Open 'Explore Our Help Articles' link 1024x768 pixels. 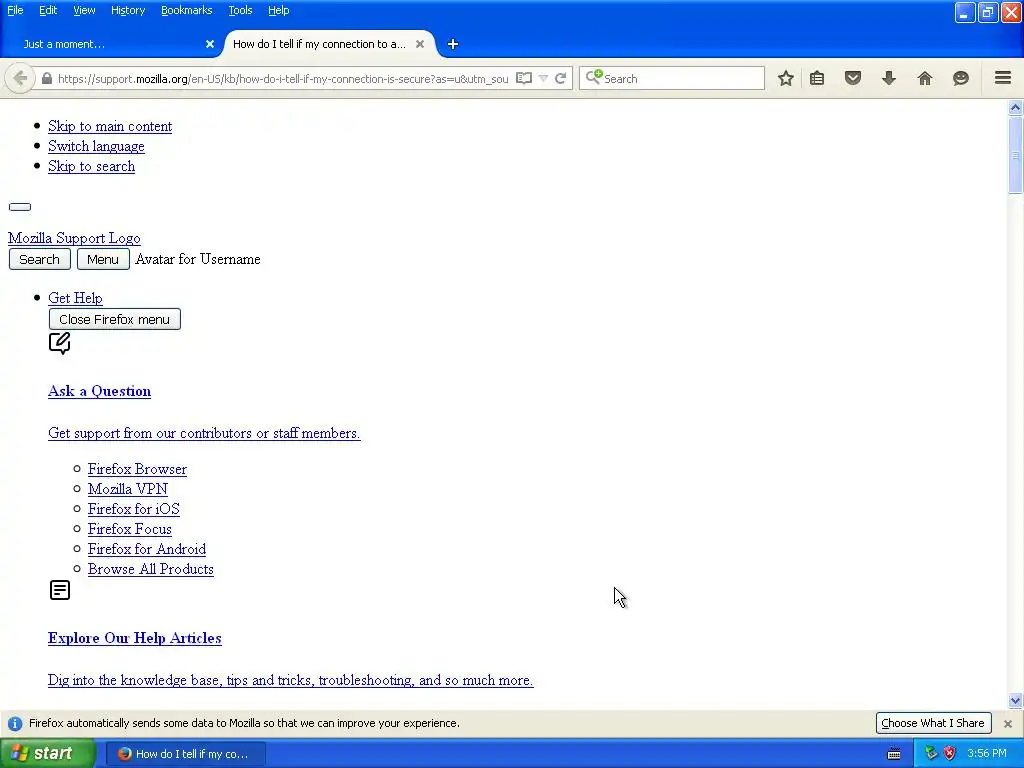pyautogui.click(x=135, y=638)
